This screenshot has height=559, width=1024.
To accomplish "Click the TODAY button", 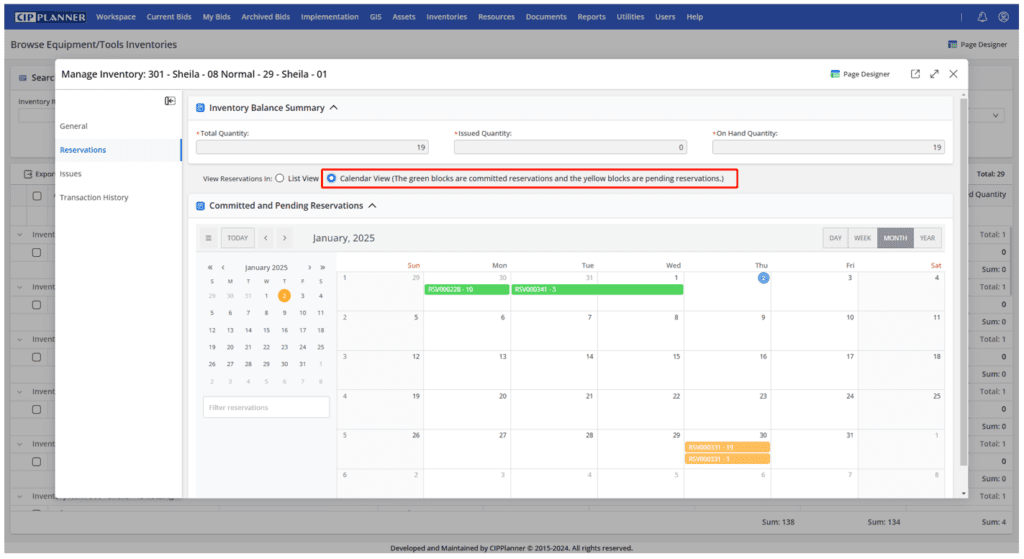I will point(237,238).
